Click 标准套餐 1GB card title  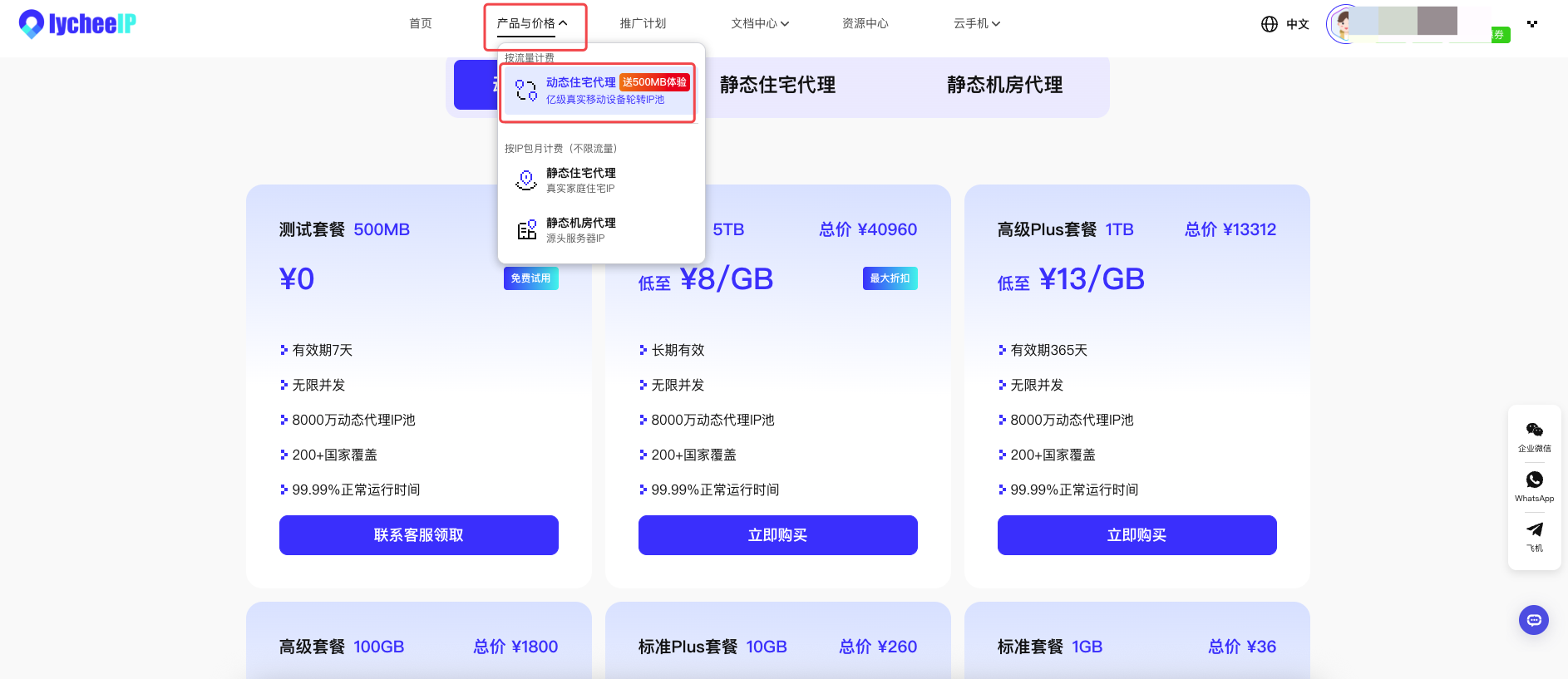pyautogui.click(x=1050, y=647)
